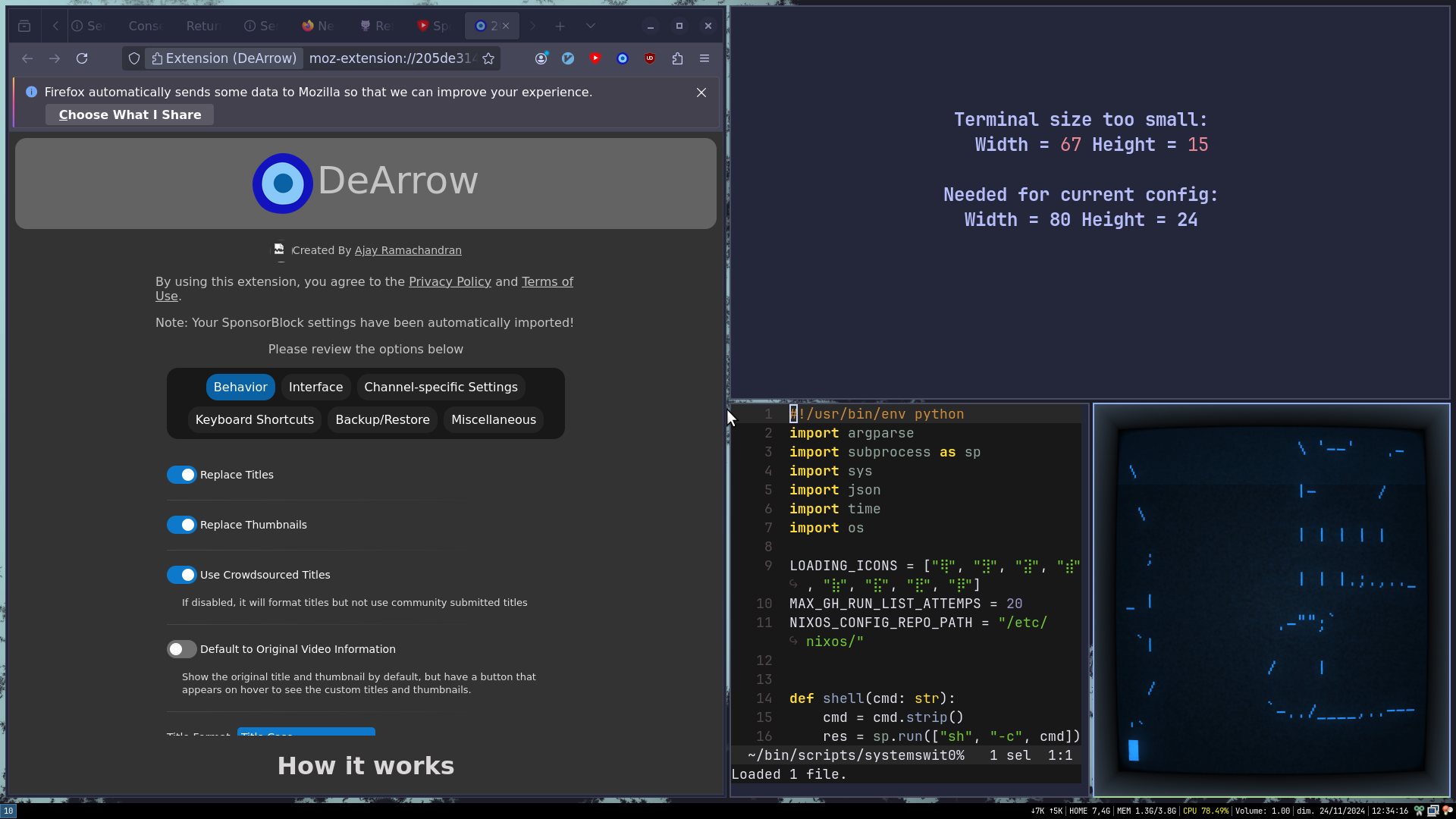Open the Miscellaneous settings tab

[x=494, y=419]
